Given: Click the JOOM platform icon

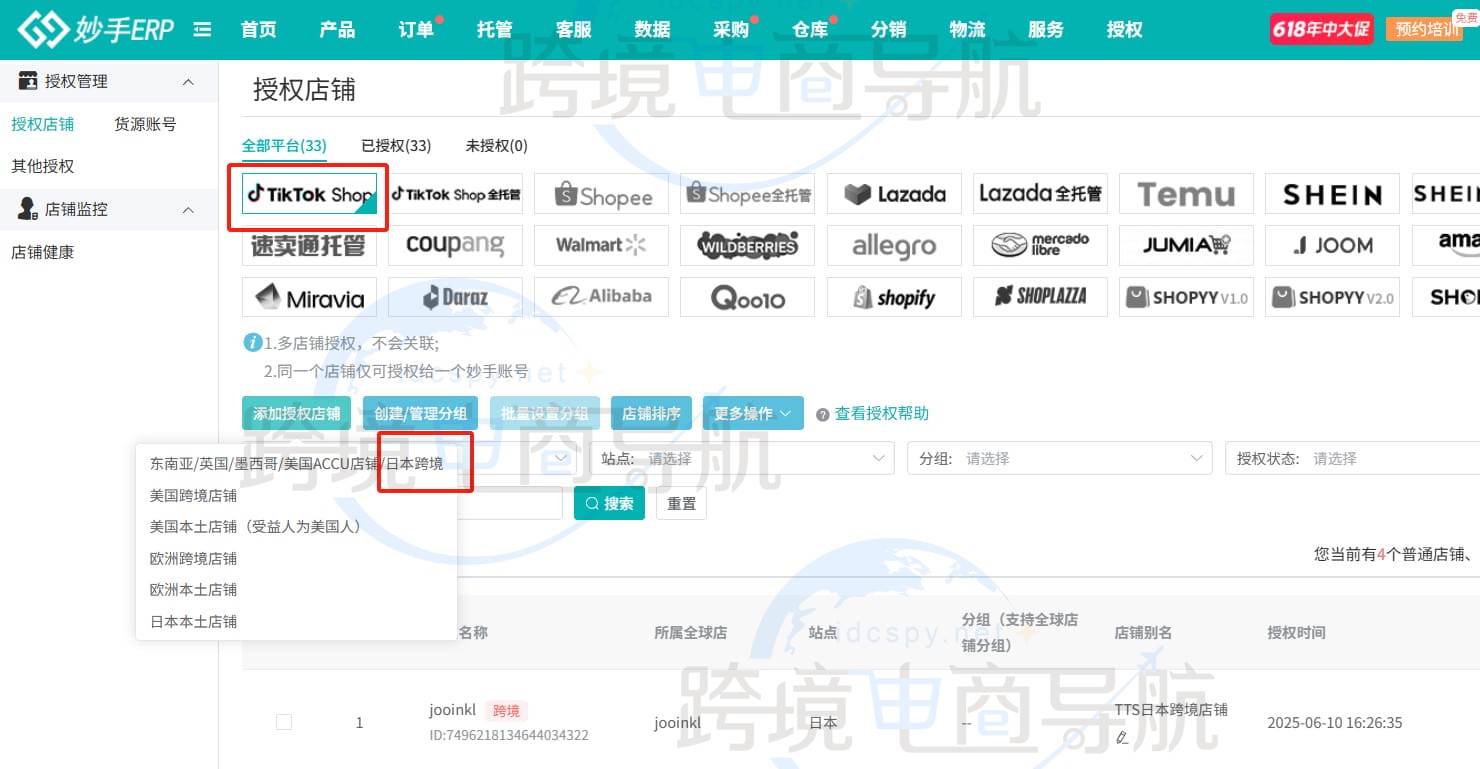Looking at the screenshot, I should tap(1332, 245).
